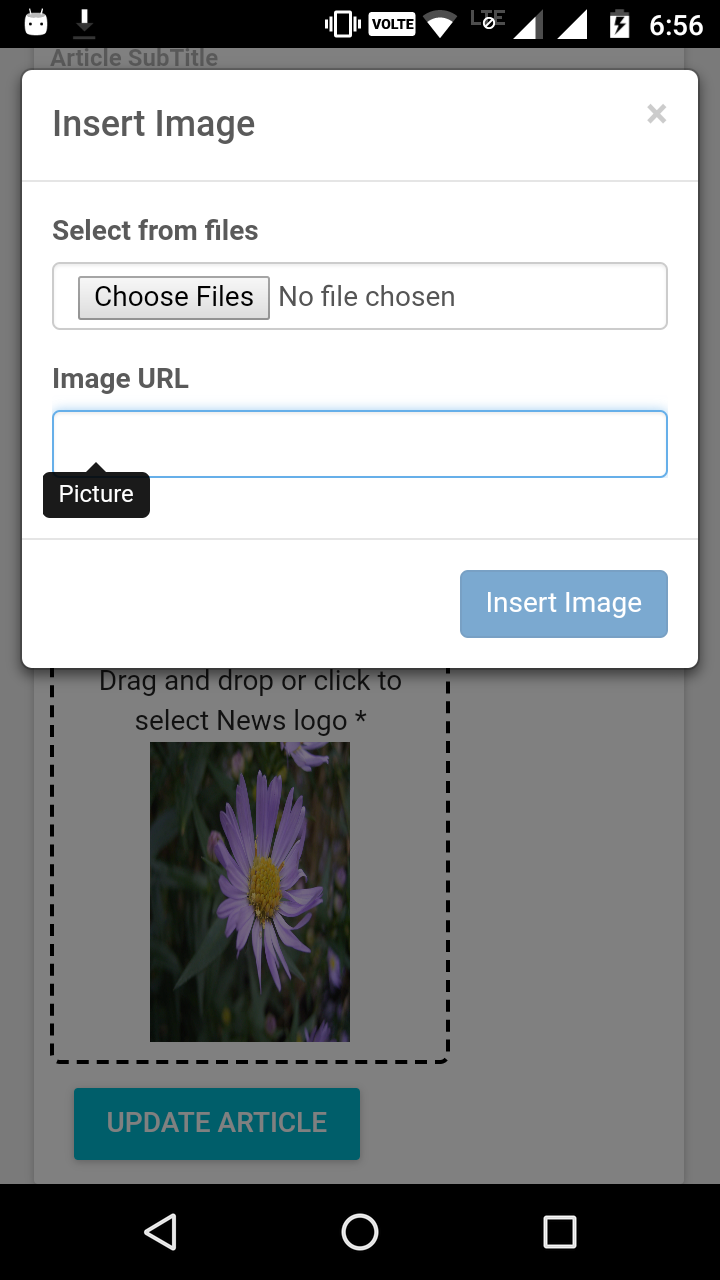Tap the home navigation circle
This screenshot has height=1280, width=720.
click(x=360, y=1232)
